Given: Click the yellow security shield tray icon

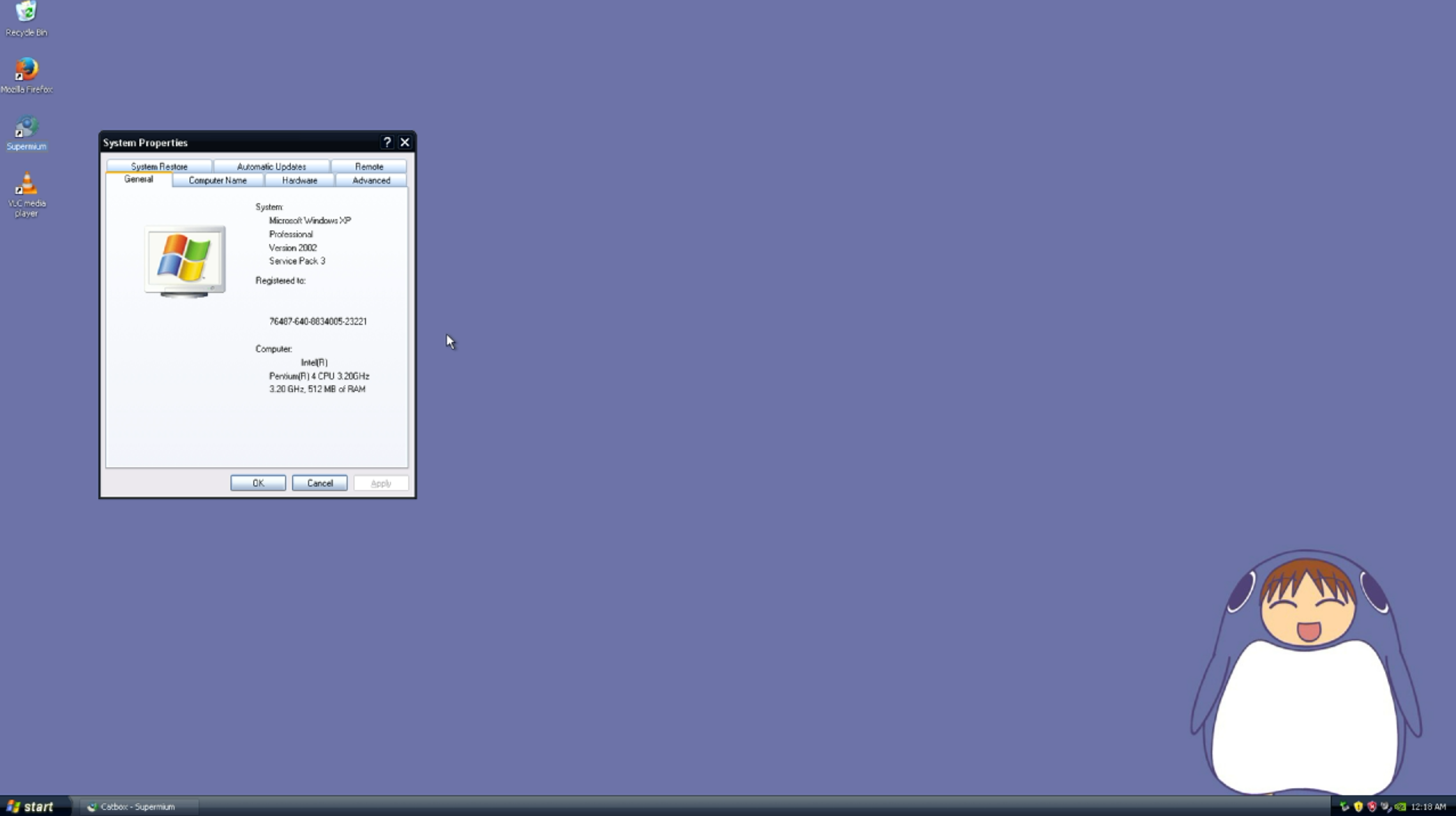Looking at the screenshot, I should tap(1358, 806).
